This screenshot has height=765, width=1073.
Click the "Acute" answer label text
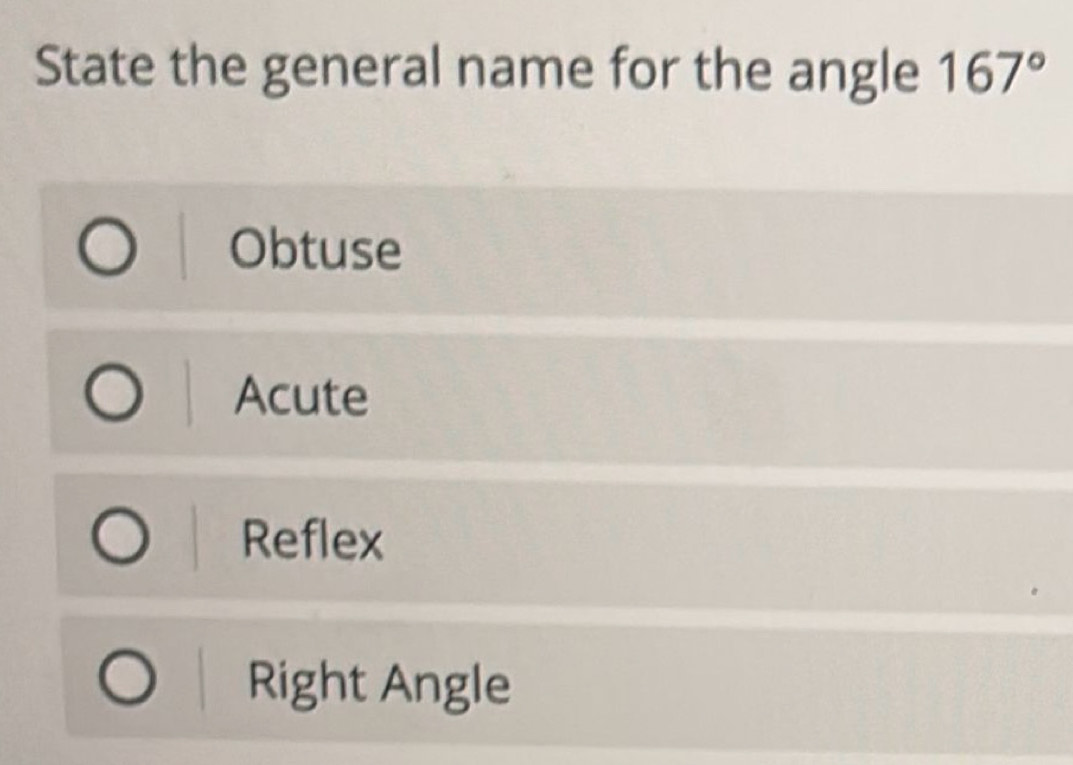coord(301,397)
